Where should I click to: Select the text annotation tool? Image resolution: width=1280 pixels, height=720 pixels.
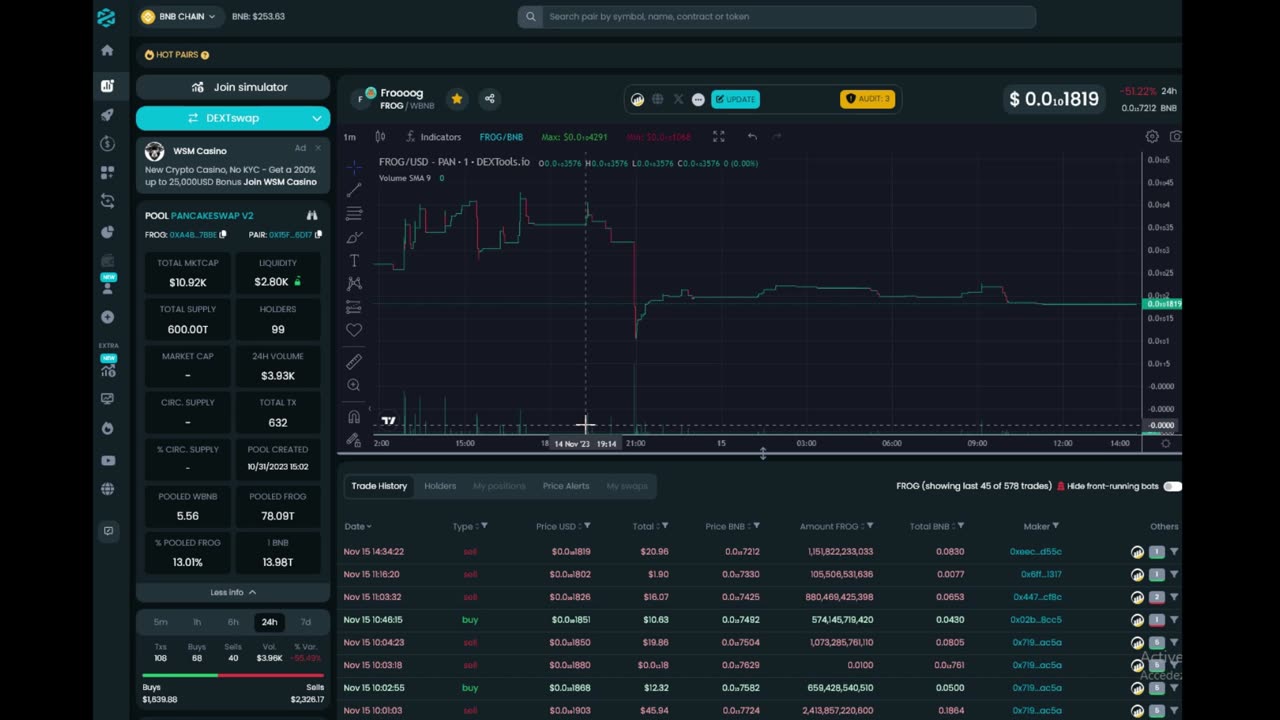point(354,260)
